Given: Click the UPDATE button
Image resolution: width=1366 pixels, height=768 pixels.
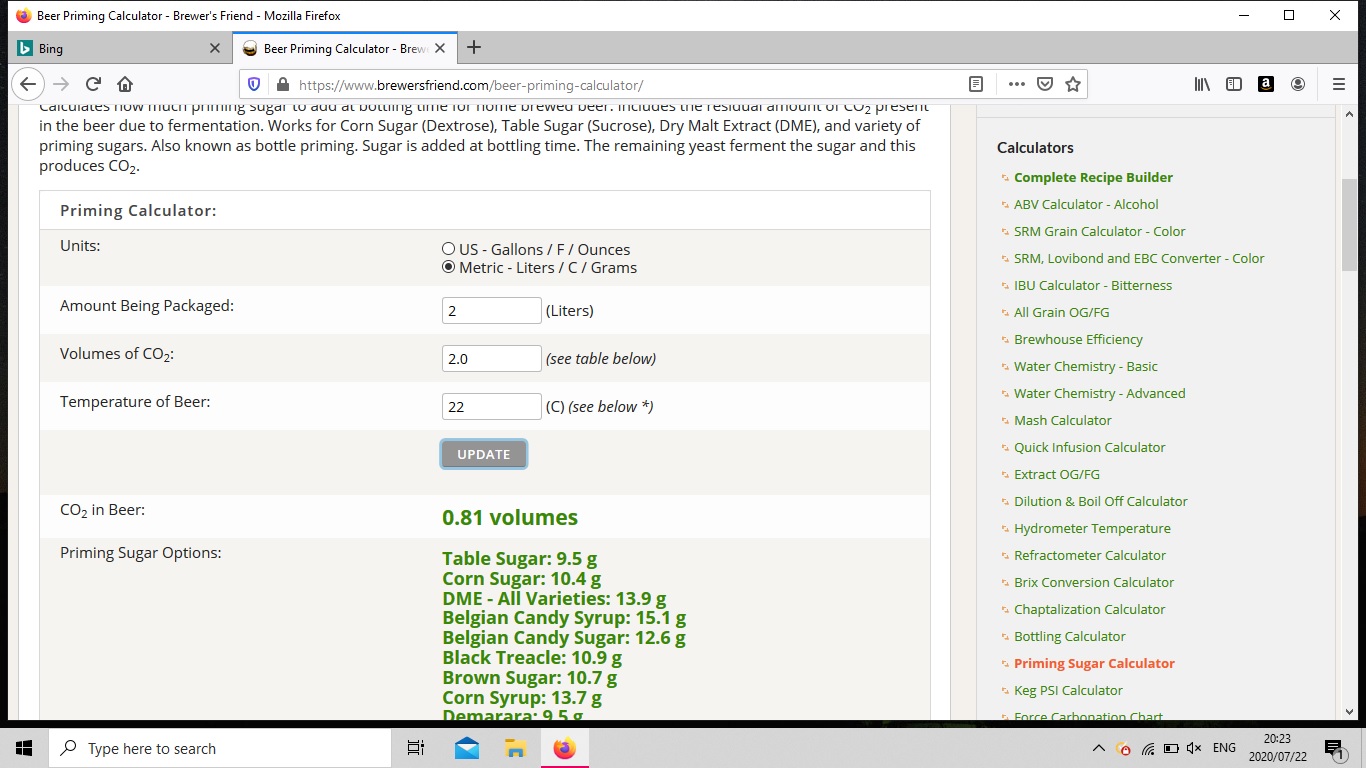Looking at the screenshot, I should [484, 454].
